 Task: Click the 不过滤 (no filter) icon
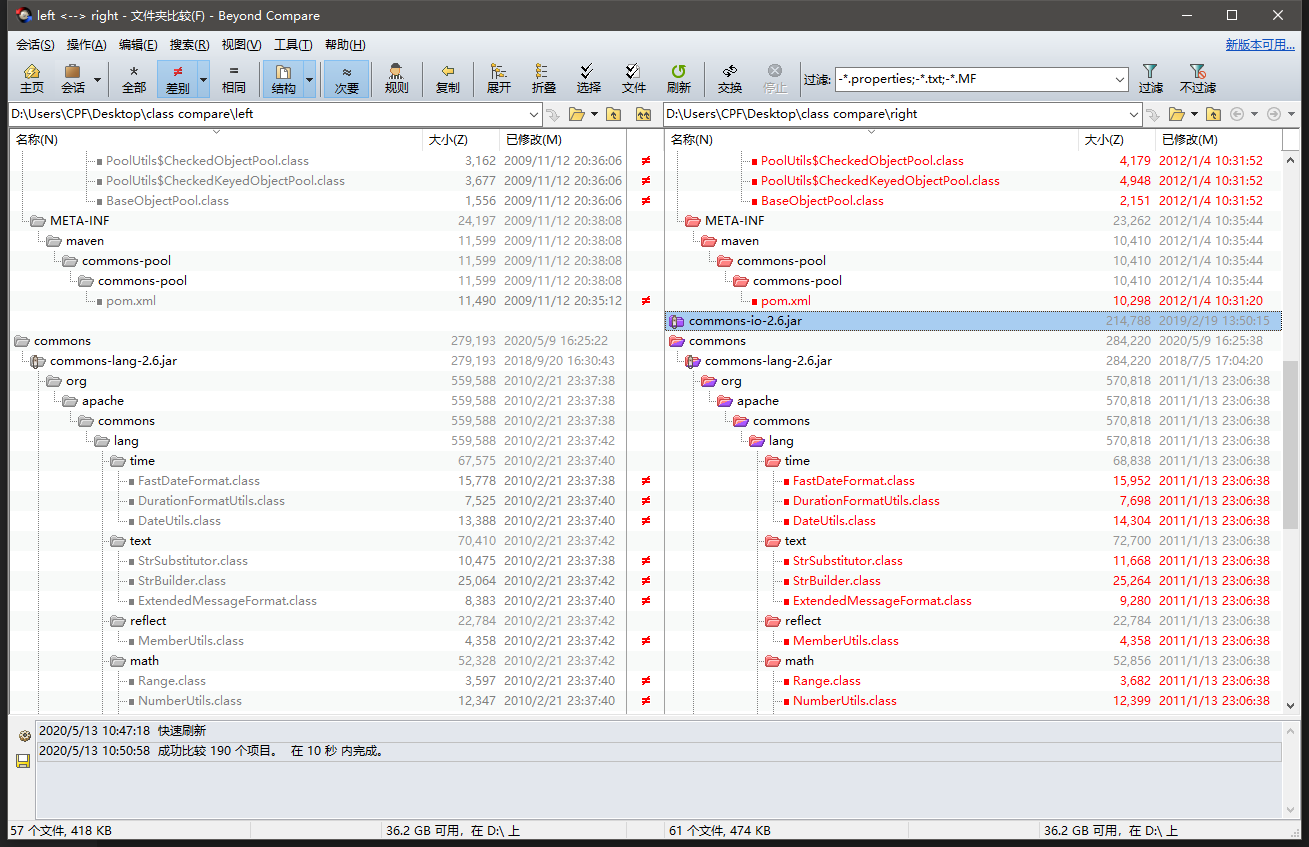coord(1198,79)
